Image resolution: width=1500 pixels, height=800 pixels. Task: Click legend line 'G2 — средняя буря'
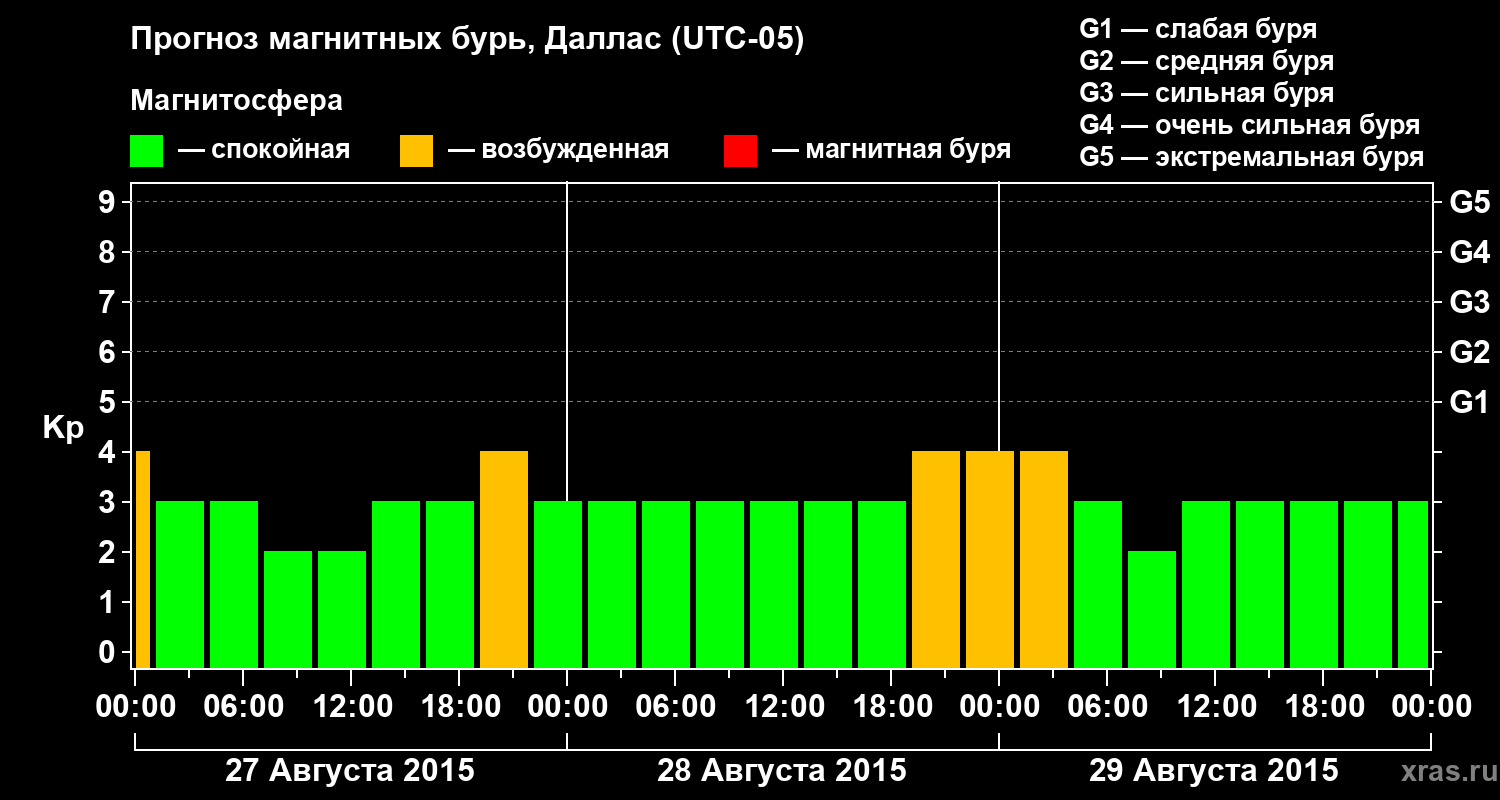point(1206,61)
